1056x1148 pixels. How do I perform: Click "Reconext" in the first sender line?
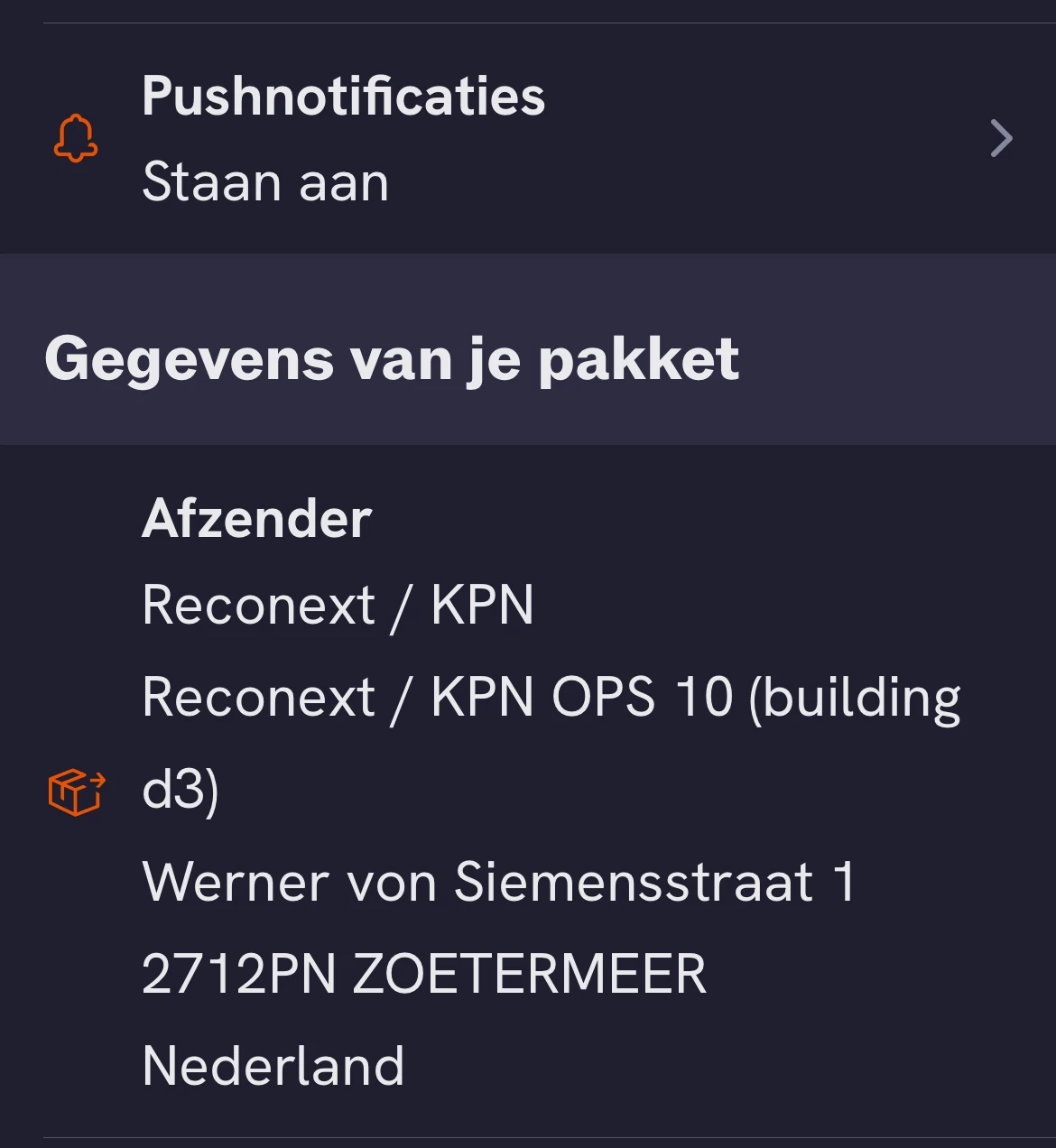258,604
